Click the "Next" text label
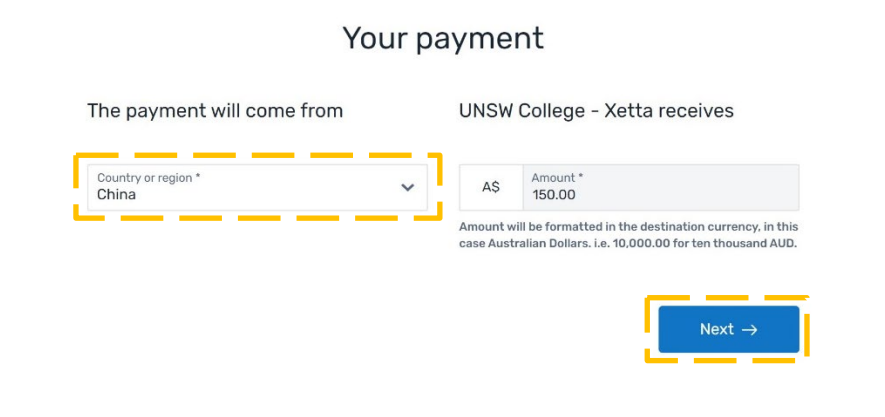The height and width of the screenshot is (417, 885). pos(716,329)
